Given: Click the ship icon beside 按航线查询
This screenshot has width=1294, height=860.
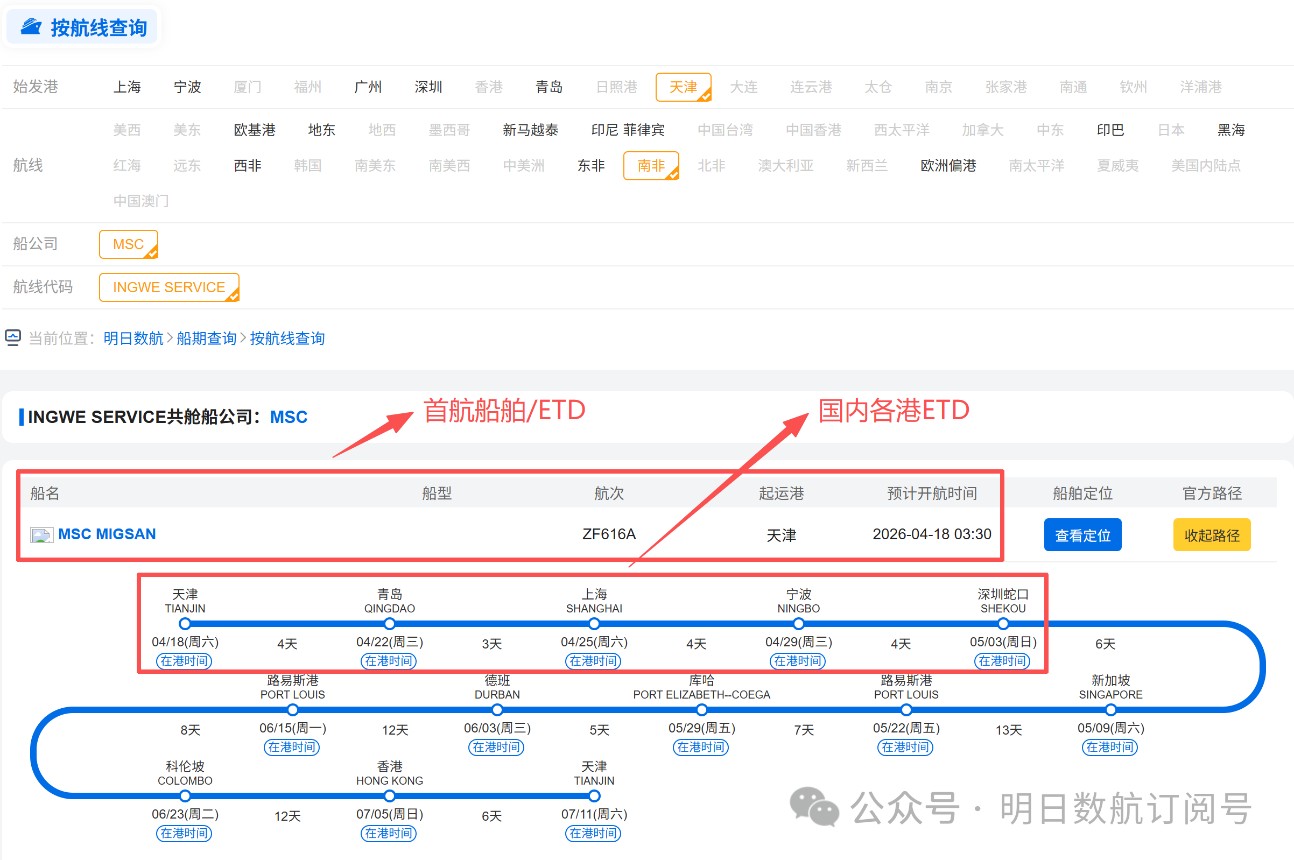Looking at the screenshot, I should click(x=31, y=28).
